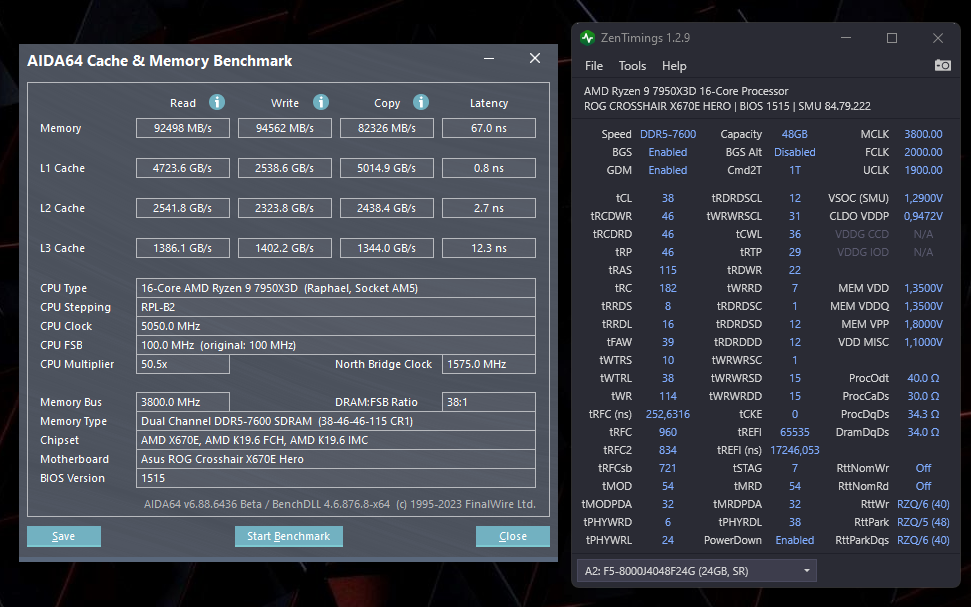Image resolution: width=971 pixels, height=607 pixels.
Task: Close the AIDA64 benchmark window
Action: pos(535,58)
